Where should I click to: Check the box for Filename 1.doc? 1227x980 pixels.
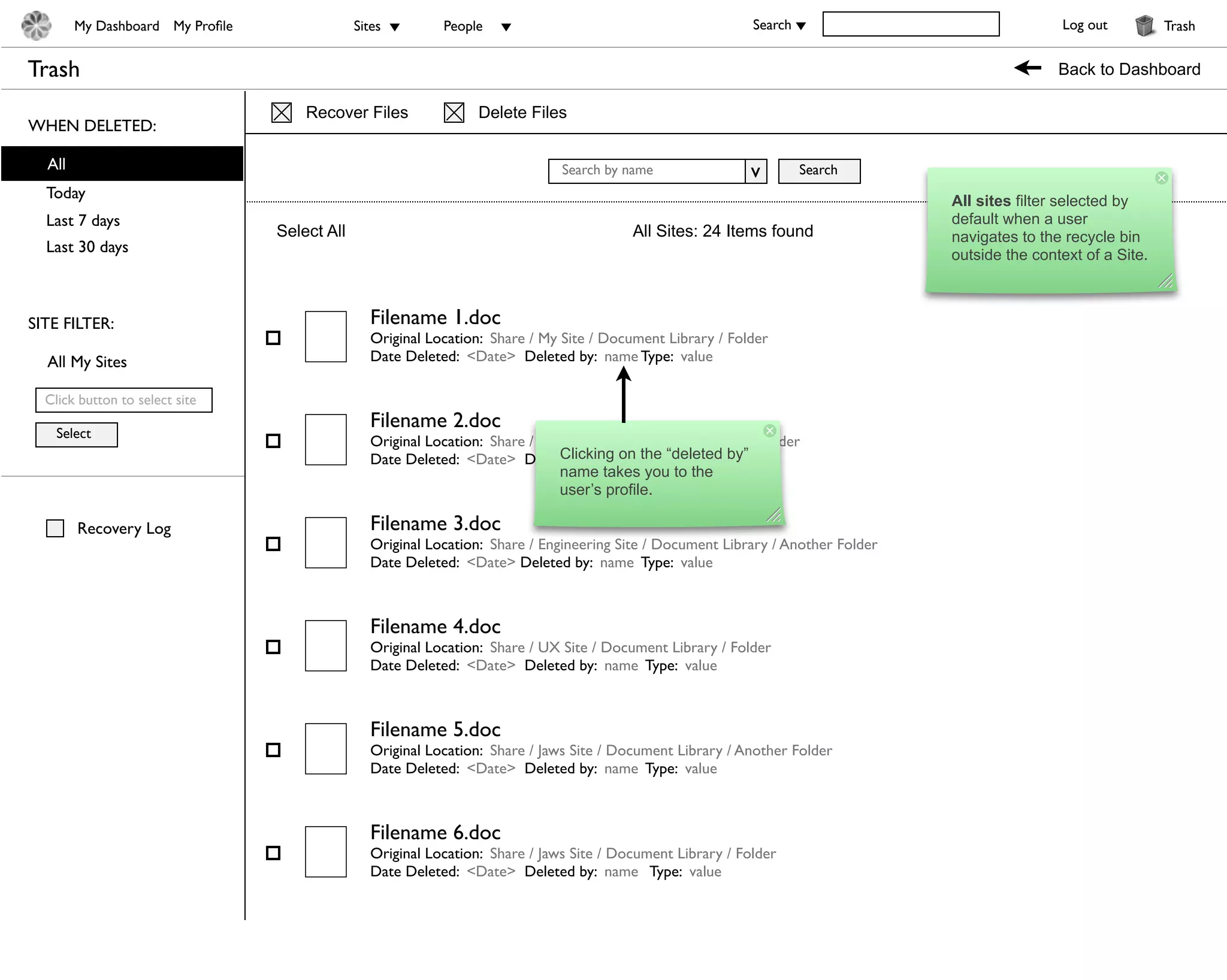point(273,338)
